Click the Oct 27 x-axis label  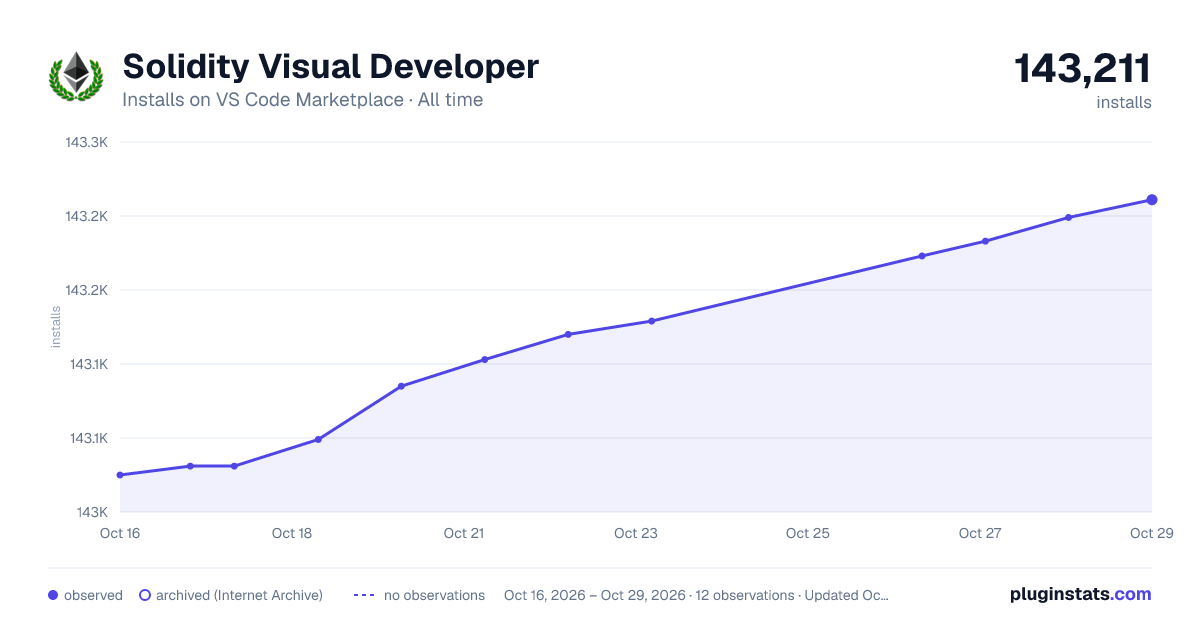point(980,533)
